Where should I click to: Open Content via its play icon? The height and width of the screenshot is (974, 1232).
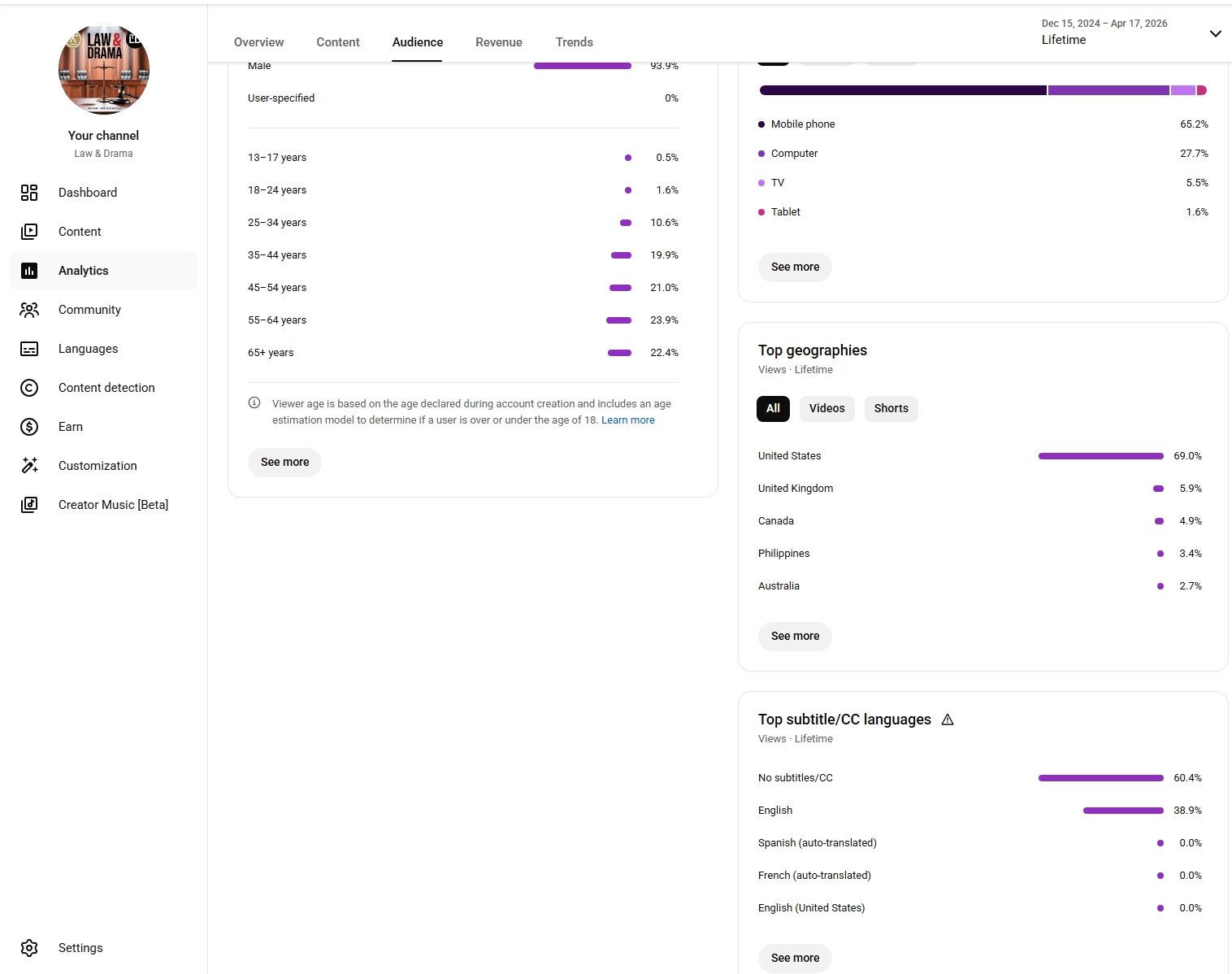(x=29, y=232)
